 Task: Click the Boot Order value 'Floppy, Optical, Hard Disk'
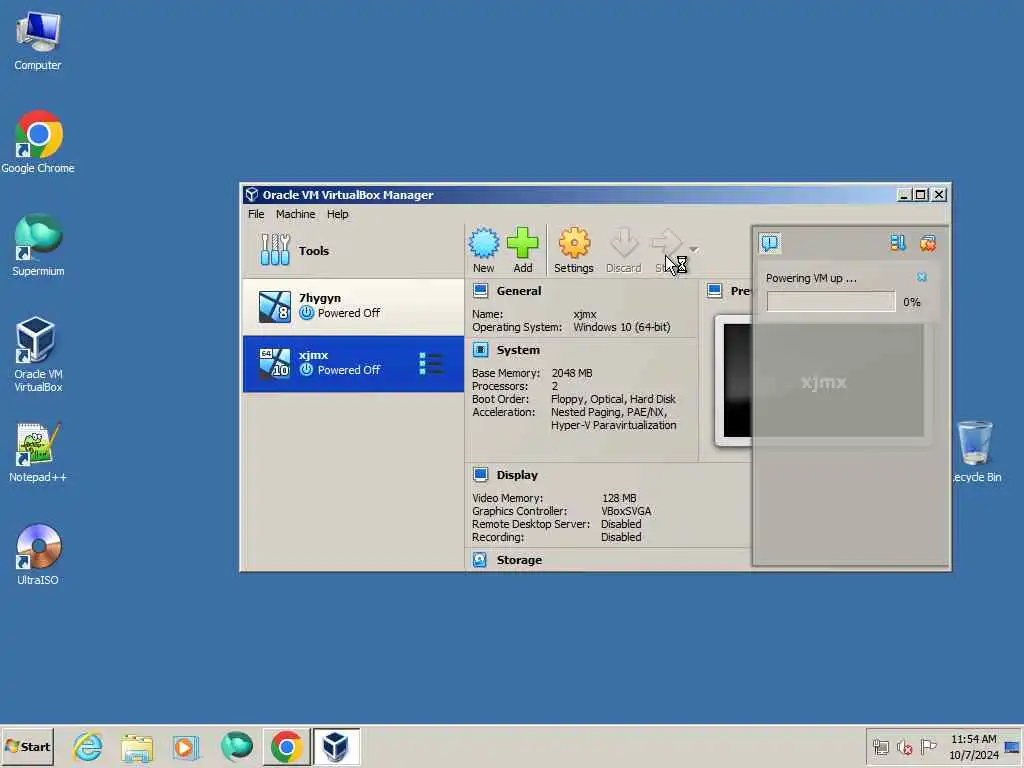click(613, 399)
